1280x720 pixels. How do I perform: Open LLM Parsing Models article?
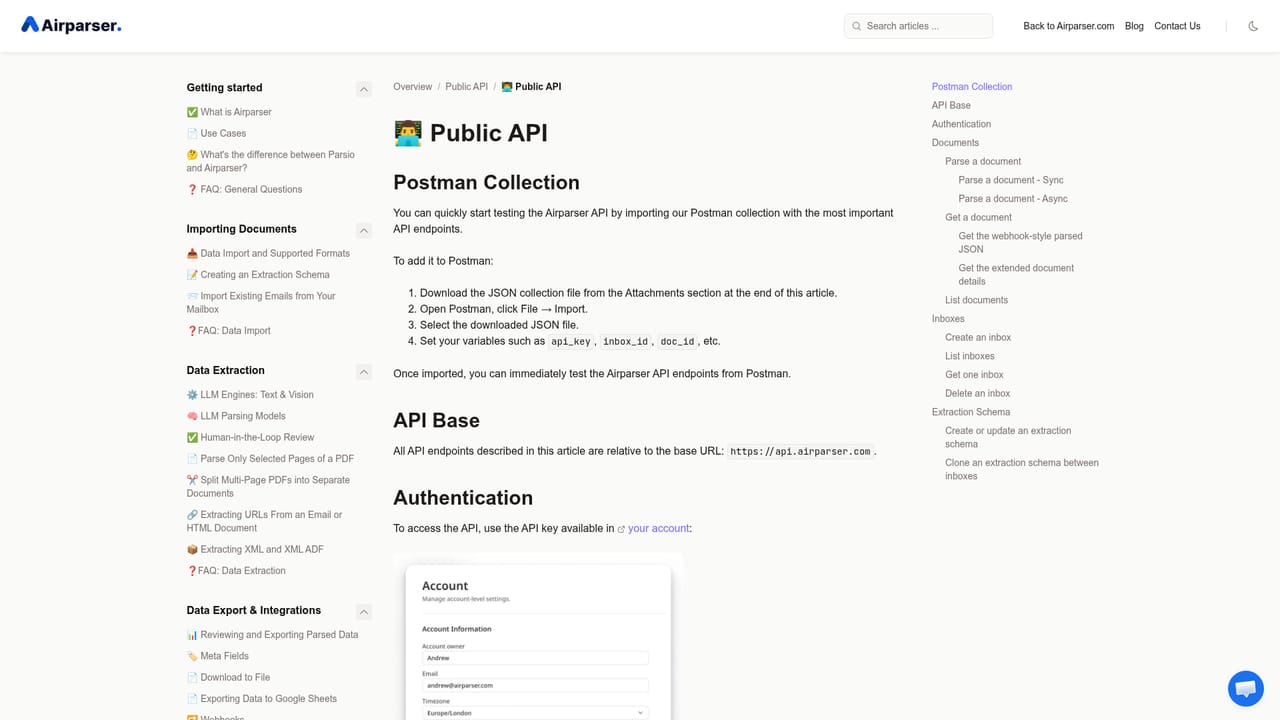pyautogui.click(x=236, y=416)
